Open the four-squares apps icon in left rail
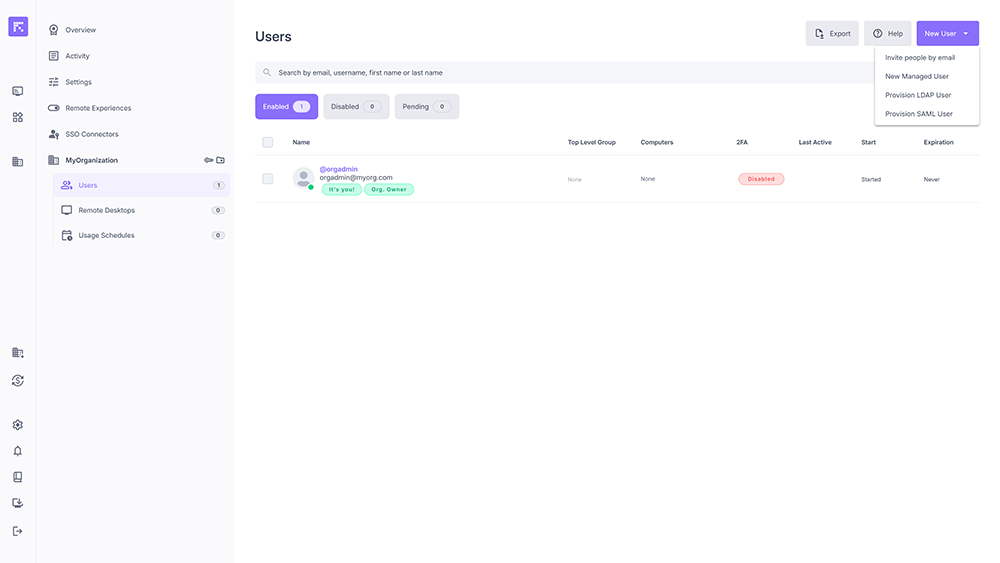Image resolution: width=1000 pixels, height=563 pixels. pos(17,117)
